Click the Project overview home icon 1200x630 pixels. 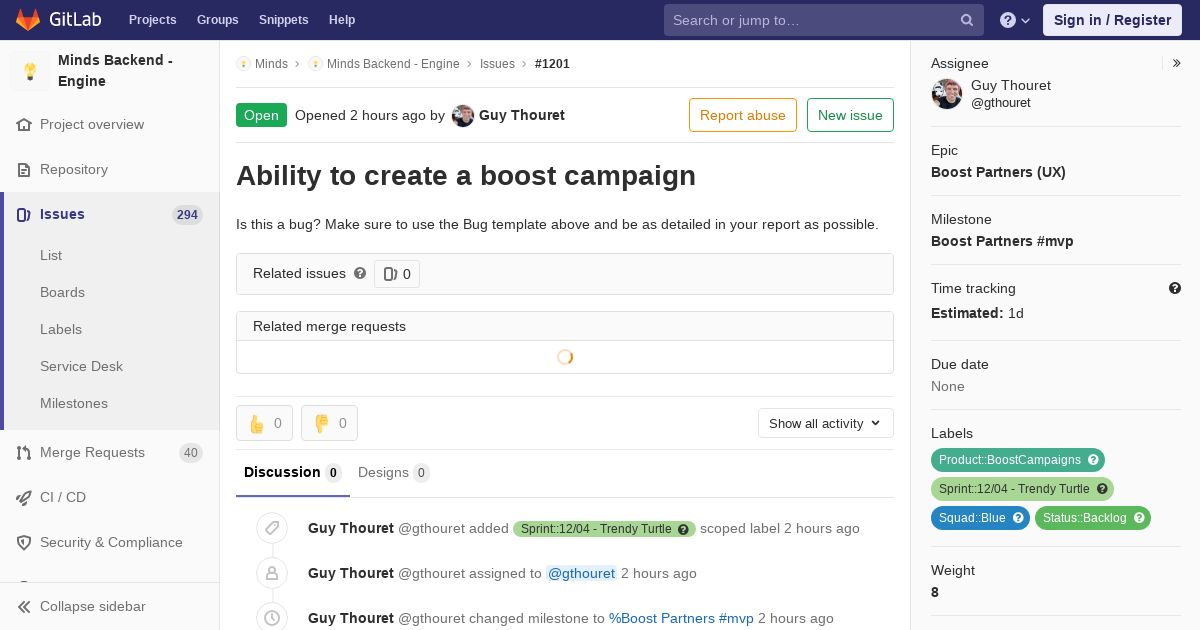click(24, 125)
